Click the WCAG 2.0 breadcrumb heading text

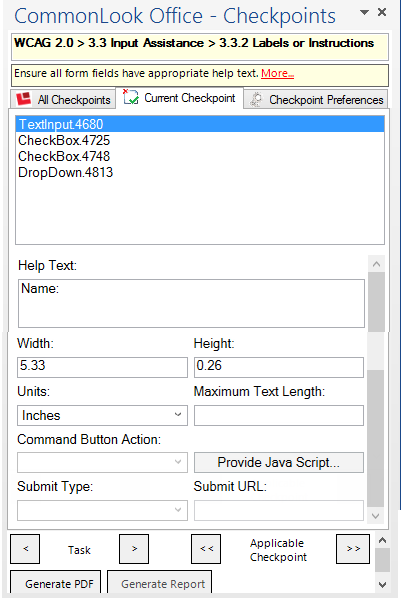click(x=194, y=43)
